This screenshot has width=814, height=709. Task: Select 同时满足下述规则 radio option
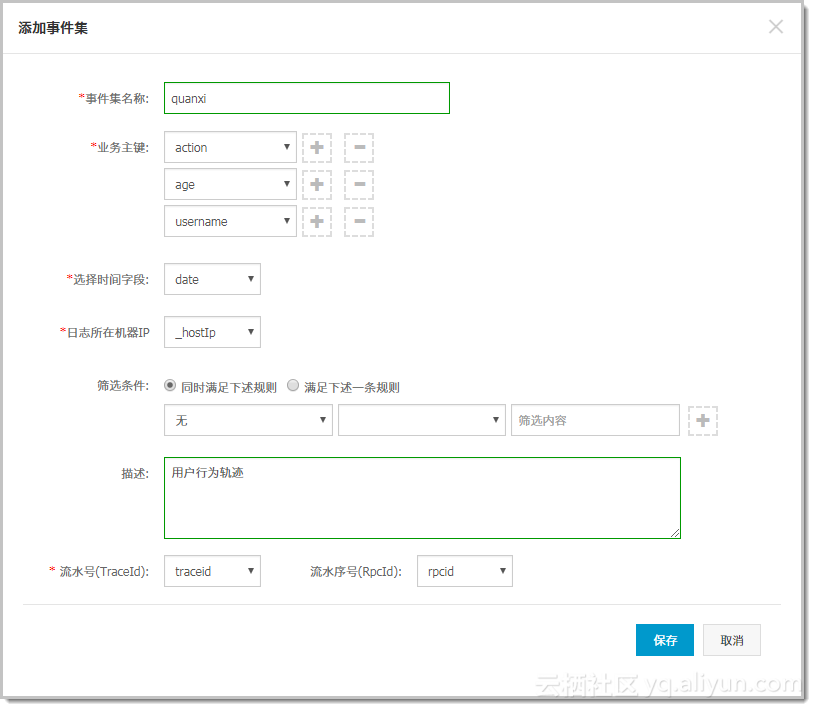(x=170, y=385)
